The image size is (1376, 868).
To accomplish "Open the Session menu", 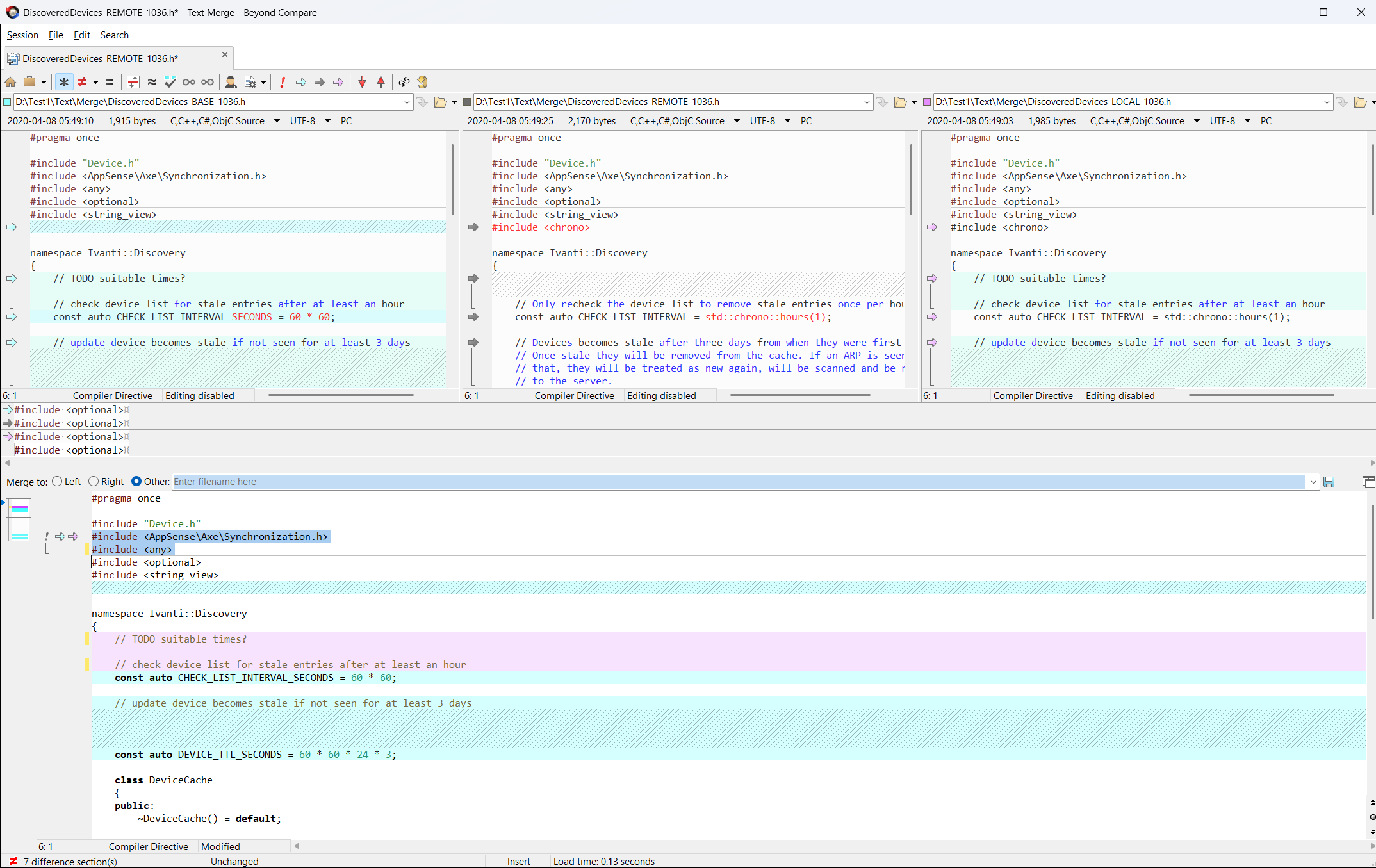I will point(22,35).
